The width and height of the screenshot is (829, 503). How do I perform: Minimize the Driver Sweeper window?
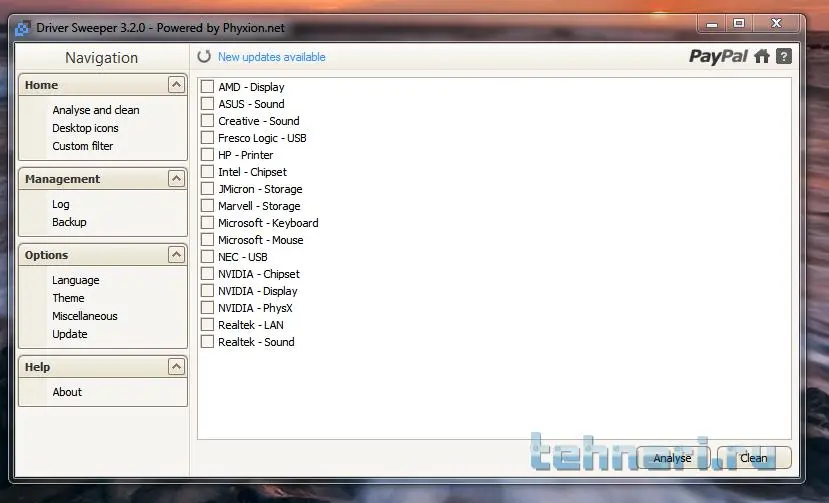712,24
